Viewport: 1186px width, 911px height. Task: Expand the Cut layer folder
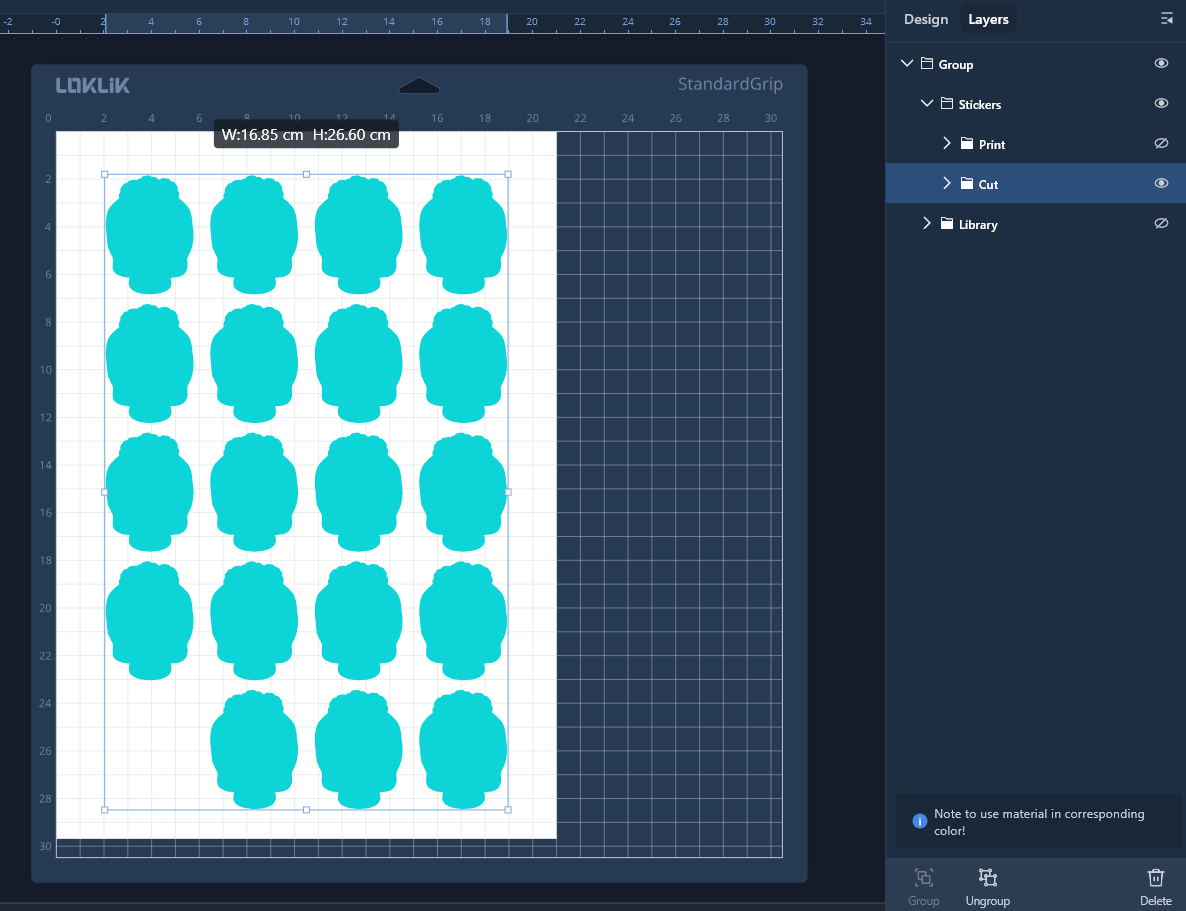pos(946,184)
